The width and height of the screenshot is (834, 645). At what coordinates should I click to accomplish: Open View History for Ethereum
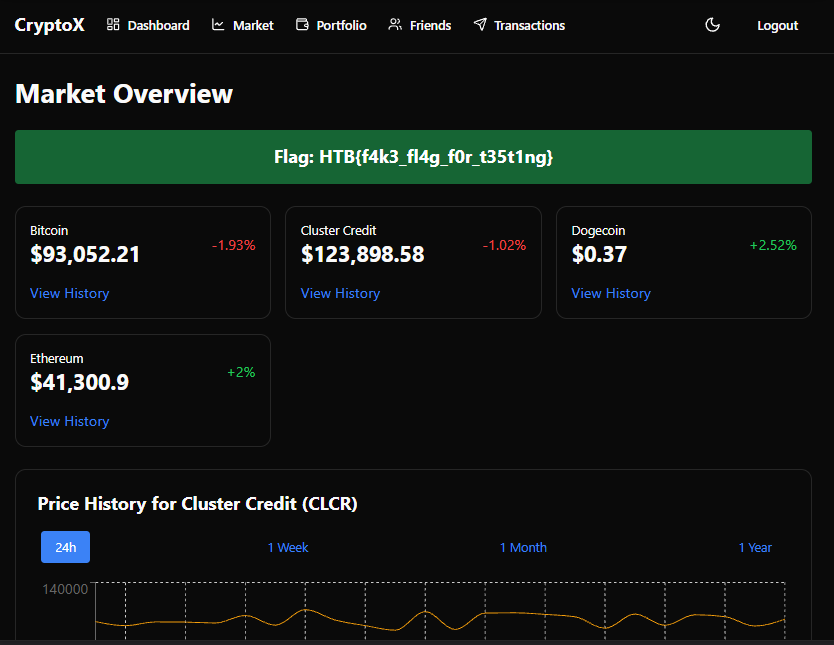[x=69, y=421]
